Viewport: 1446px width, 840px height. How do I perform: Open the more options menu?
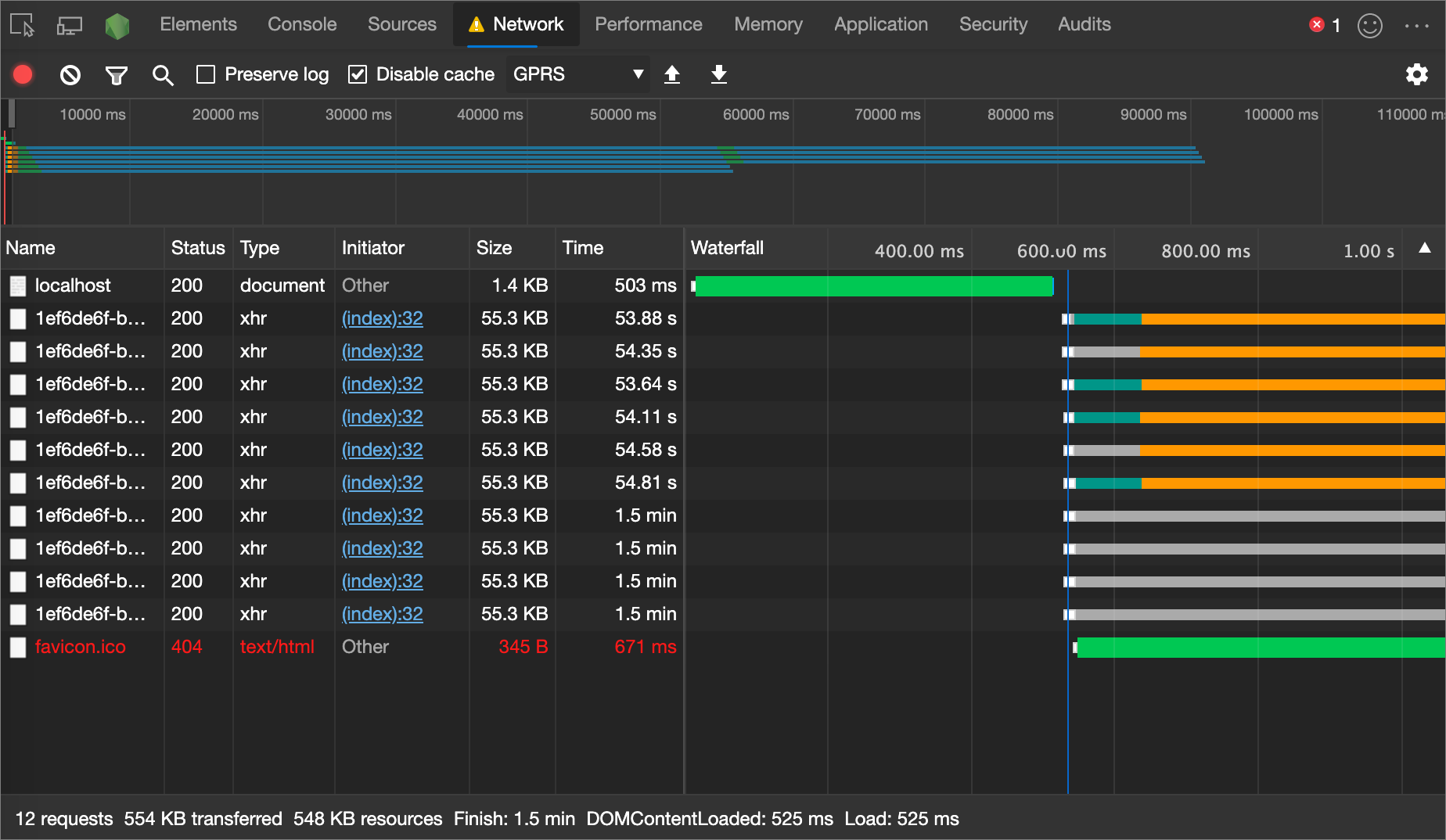1417,24
